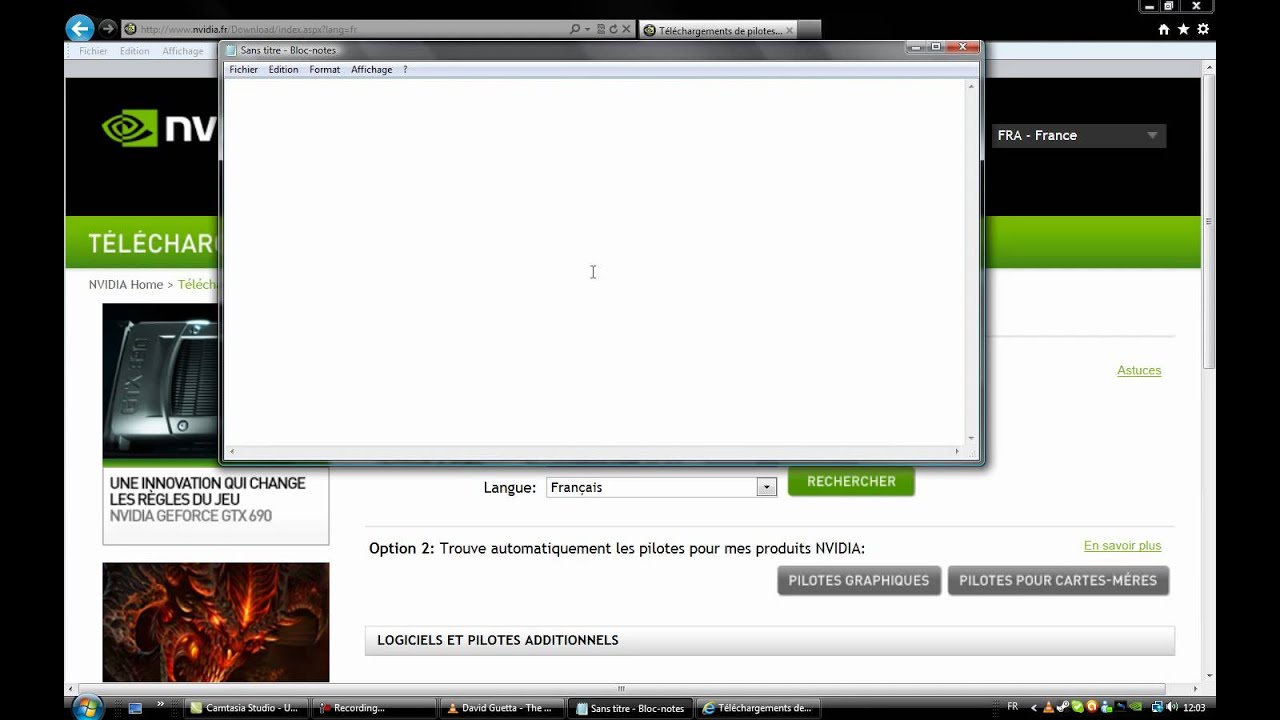Click inside the Notepad text area

[x=594, y=262]
